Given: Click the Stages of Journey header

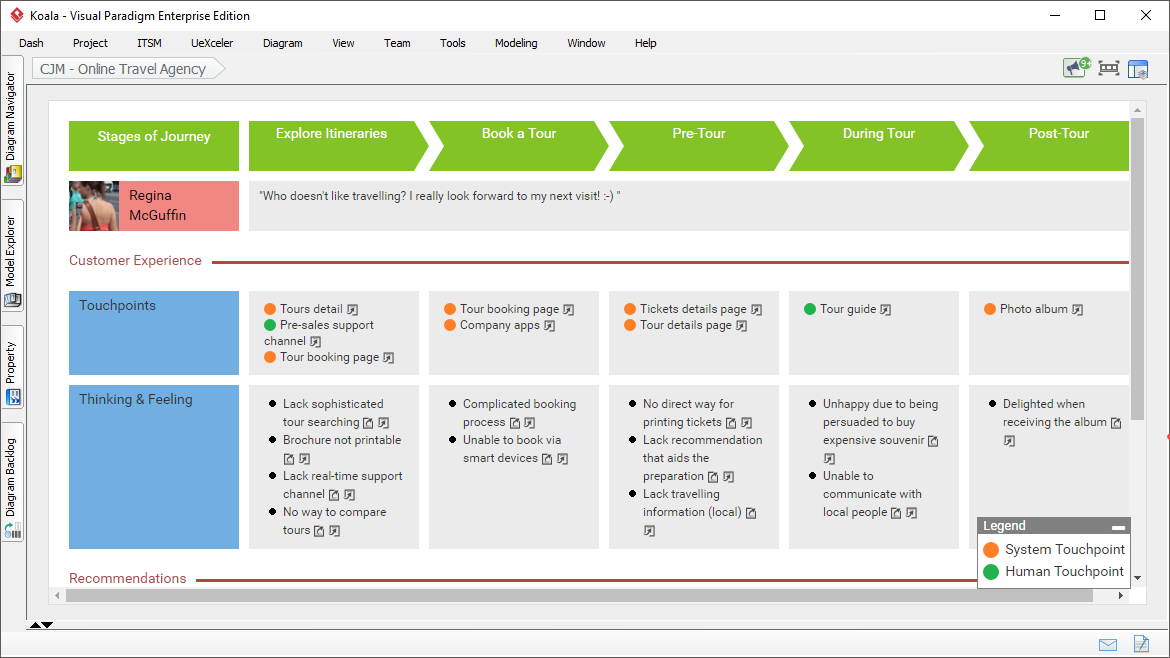Looking at the screenshot, I should (154, 145).
